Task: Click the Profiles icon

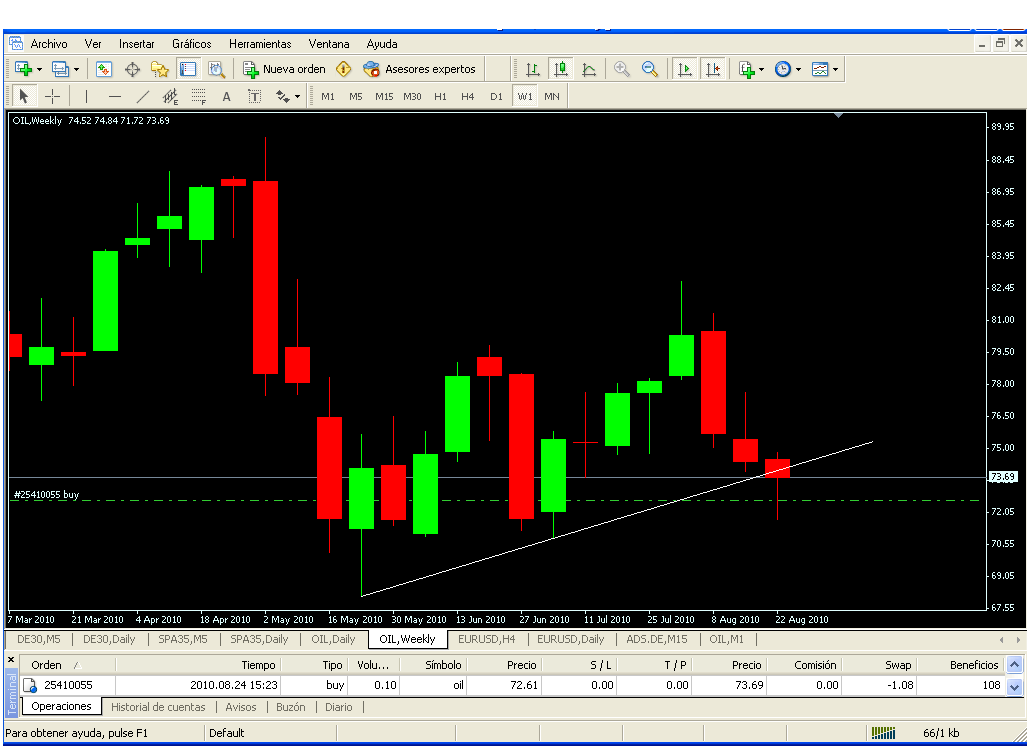Action: 61,68
